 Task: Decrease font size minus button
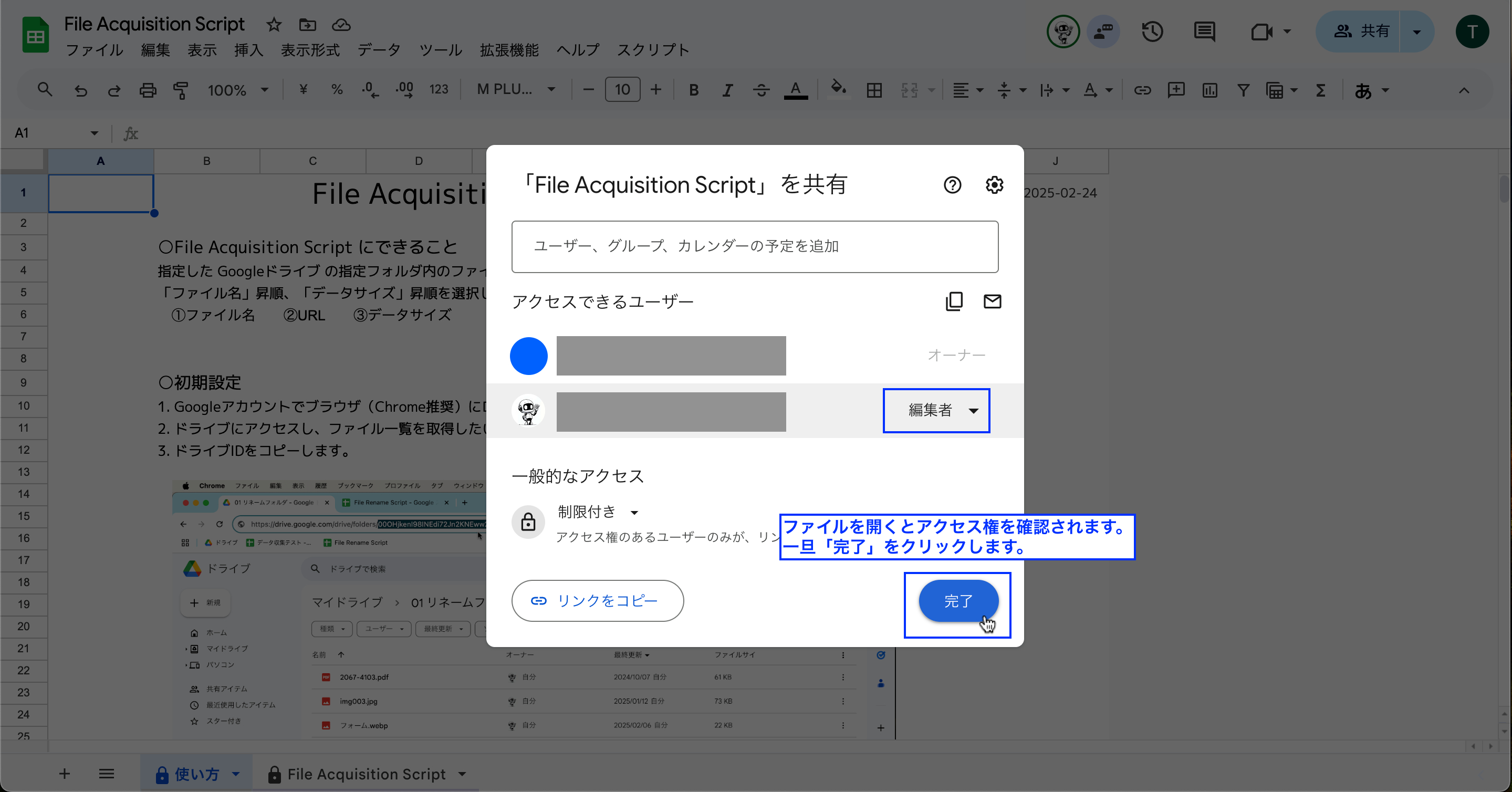point(588,90)
